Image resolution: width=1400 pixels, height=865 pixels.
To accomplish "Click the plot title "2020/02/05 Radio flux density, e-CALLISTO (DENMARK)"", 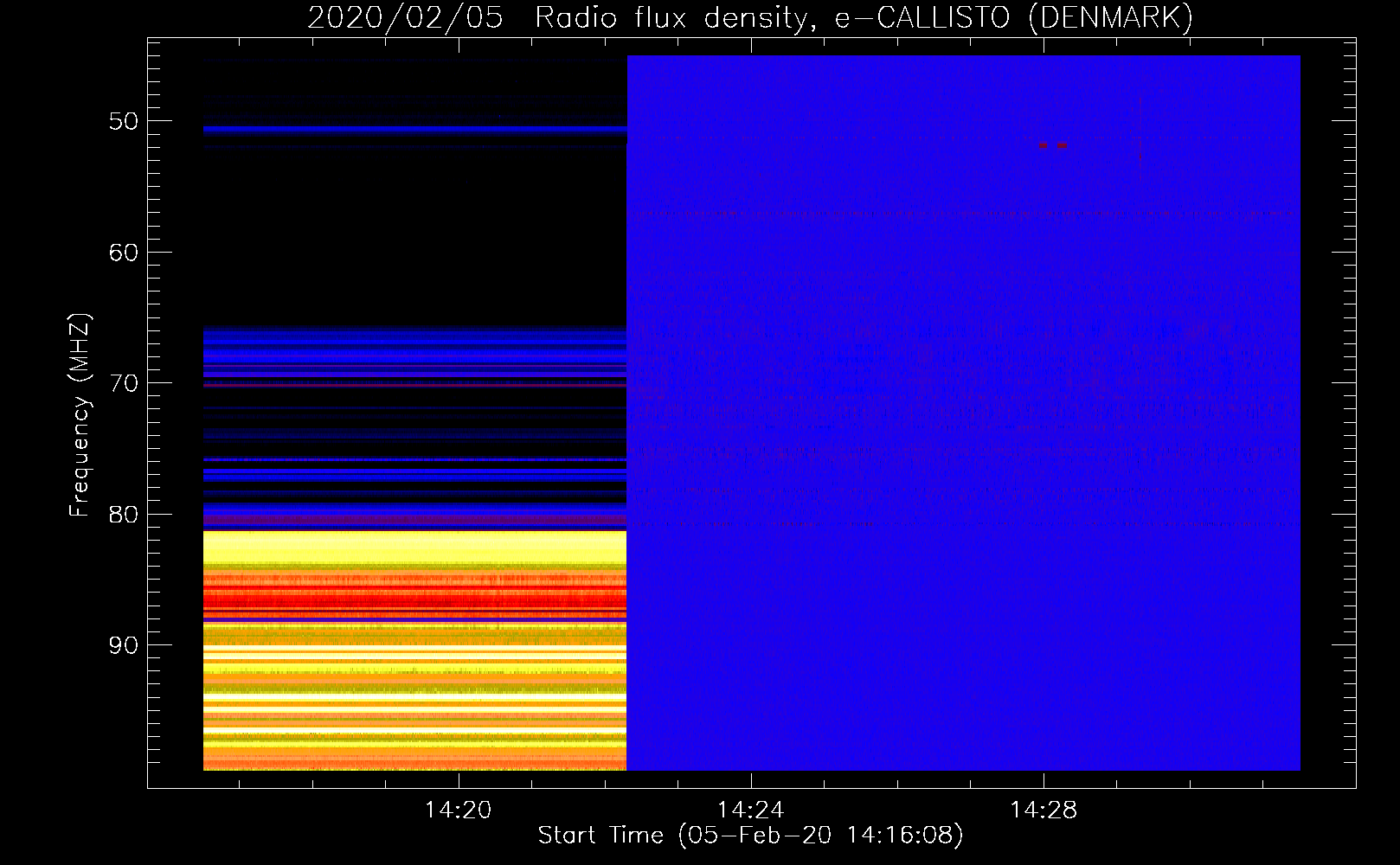I will click(750, 17).
